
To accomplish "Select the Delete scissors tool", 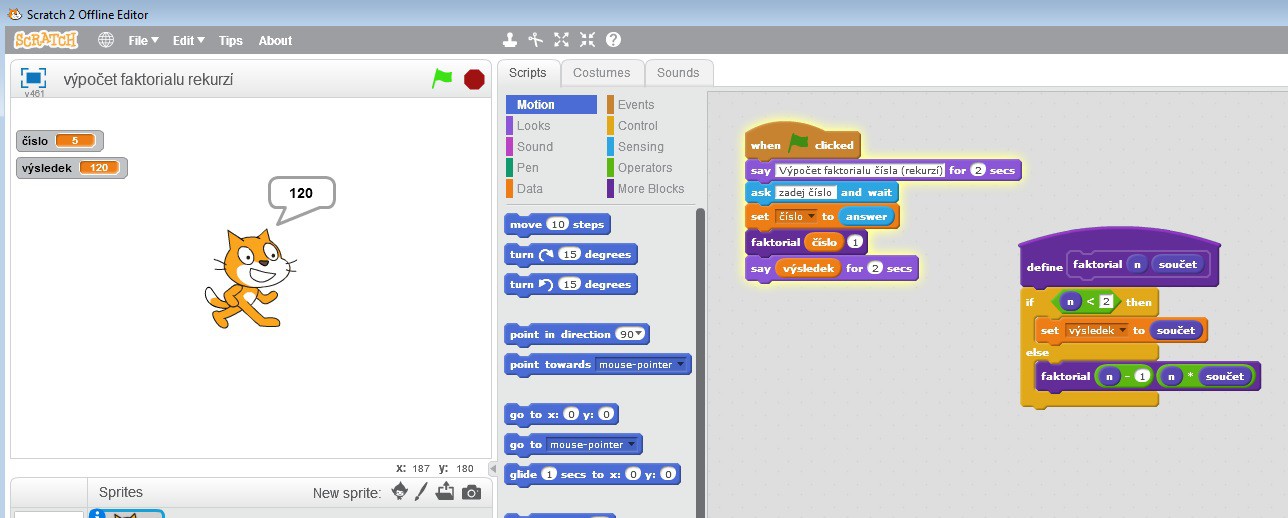I will click(535, 40).
